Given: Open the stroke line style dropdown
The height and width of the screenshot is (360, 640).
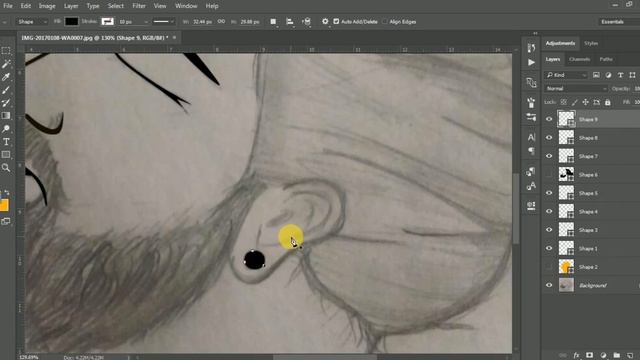Looking at the screenshot, I should [x=163, y=22].
